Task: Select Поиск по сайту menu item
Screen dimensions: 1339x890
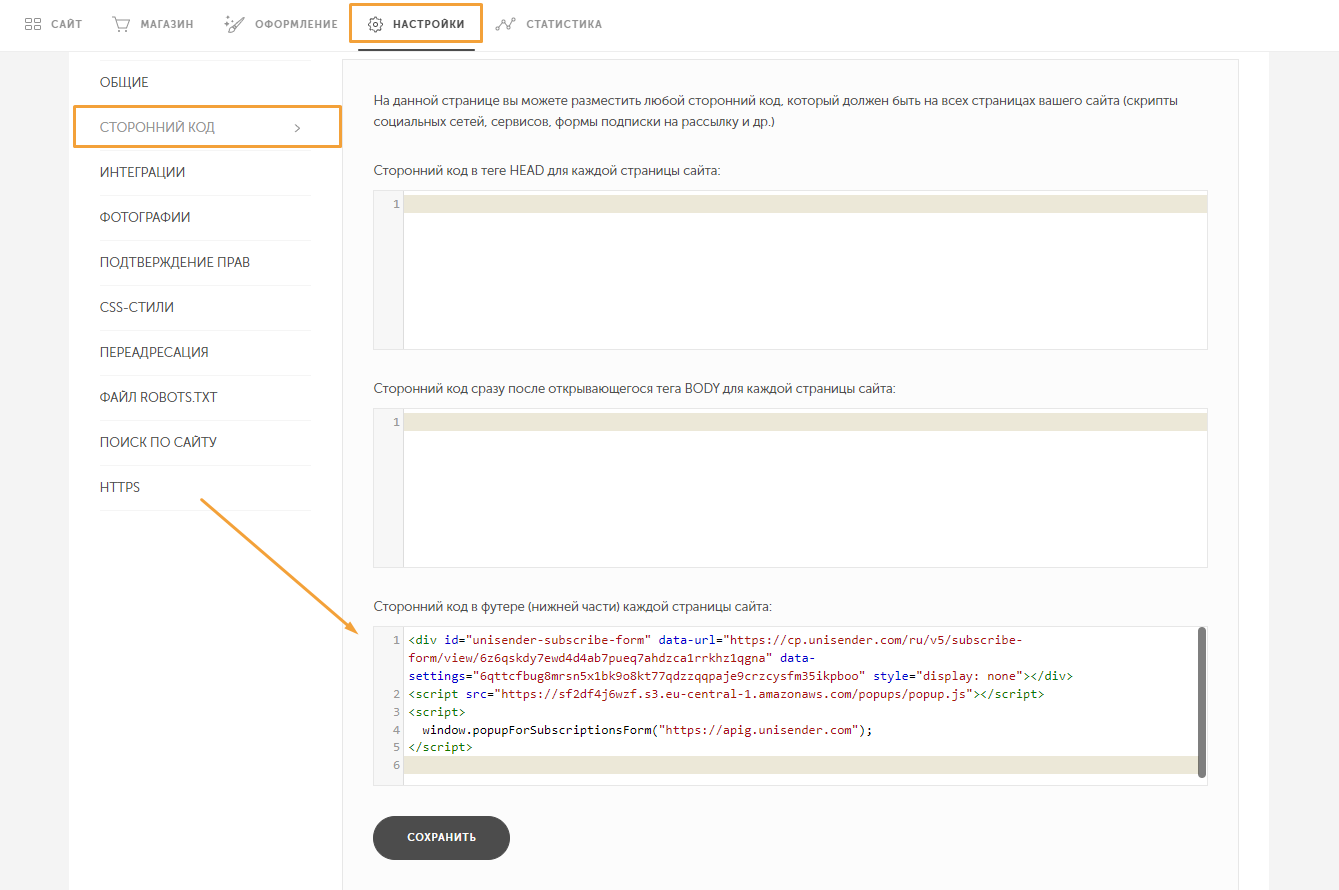Action: pos(158,442)
